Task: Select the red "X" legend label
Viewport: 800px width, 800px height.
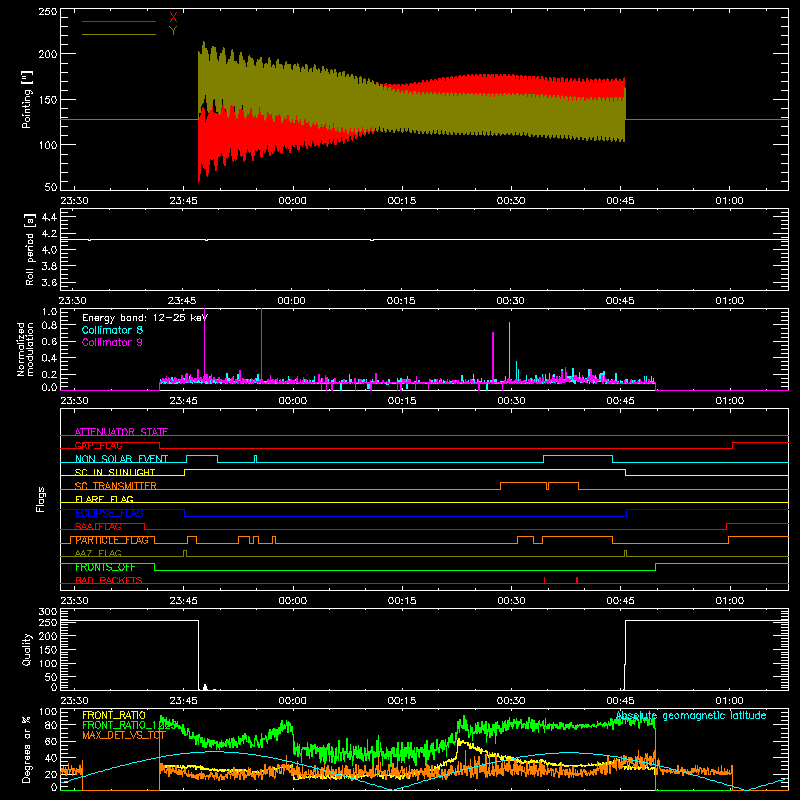Action: [173, 18]
